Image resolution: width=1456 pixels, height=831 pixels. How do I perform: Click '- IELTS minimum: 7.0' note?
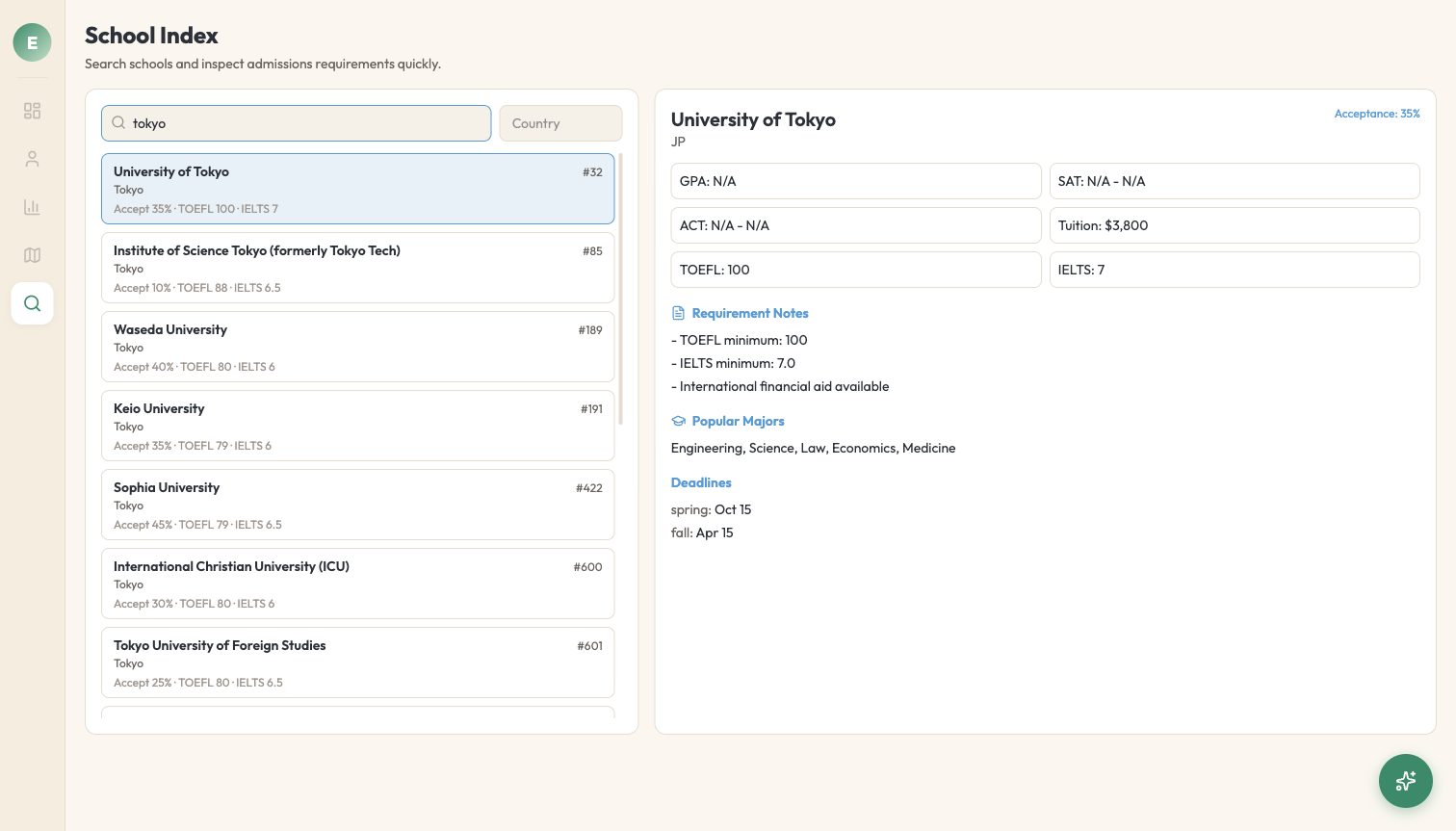tap(733, 363)
